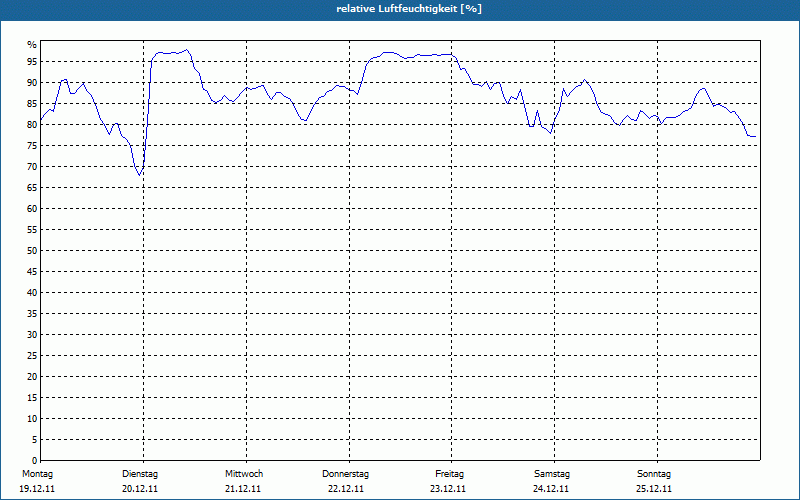Viewport: 800px width, 500px height.
Task: Click the % unit label on y-axis
Action: [x=32, y=45]
